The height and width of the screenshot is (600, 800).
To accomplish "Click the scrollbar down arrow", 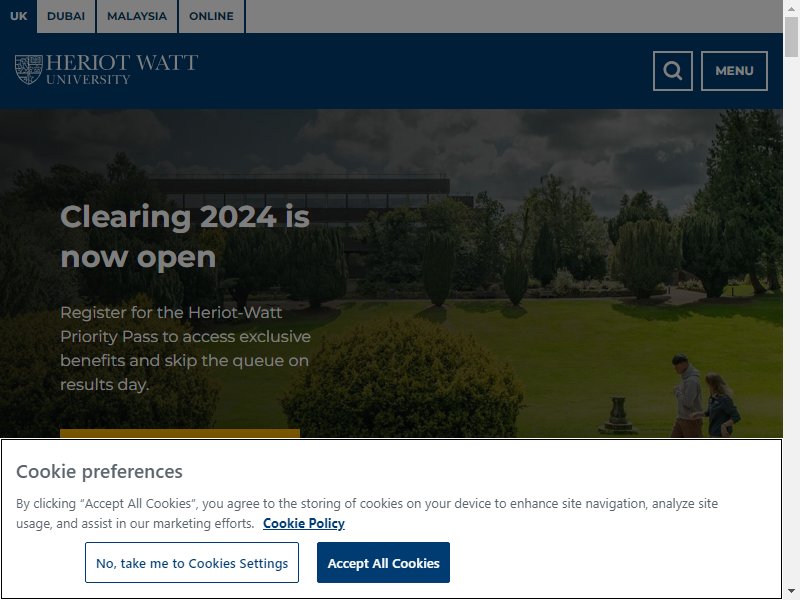I will coord(791,592).
